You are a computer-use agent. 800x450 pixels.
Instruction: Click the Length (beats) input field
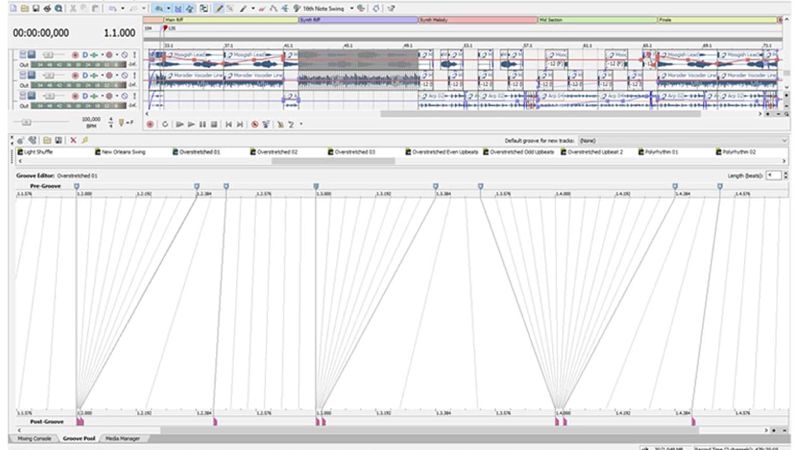pyautogui.click(x=773, y=176)
